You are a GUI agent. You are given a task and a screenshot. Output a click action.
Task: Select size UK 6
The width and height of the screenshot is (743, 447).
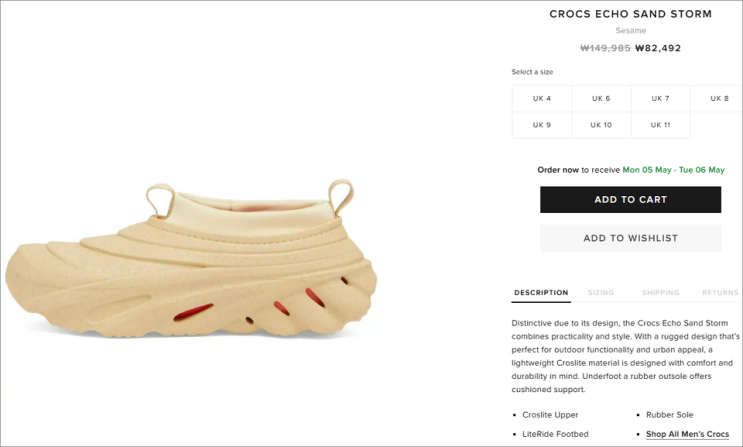(601, 99)
